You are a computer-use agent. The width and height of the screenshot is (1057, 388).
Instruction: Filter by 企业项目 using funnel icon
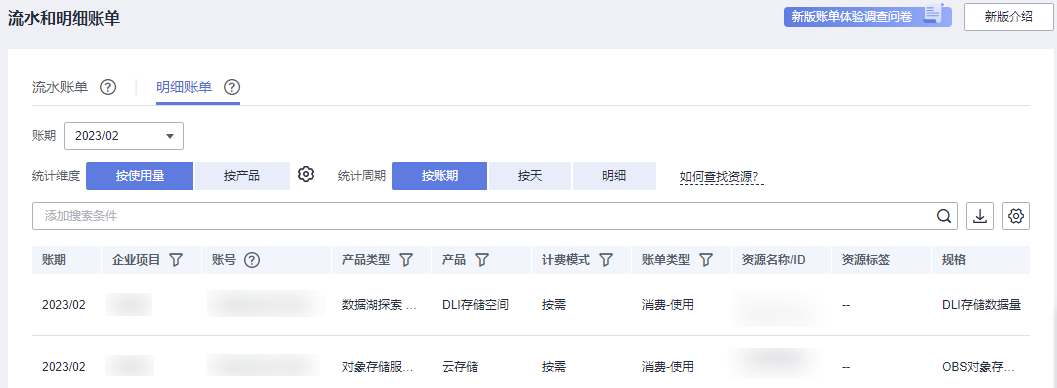176,260
